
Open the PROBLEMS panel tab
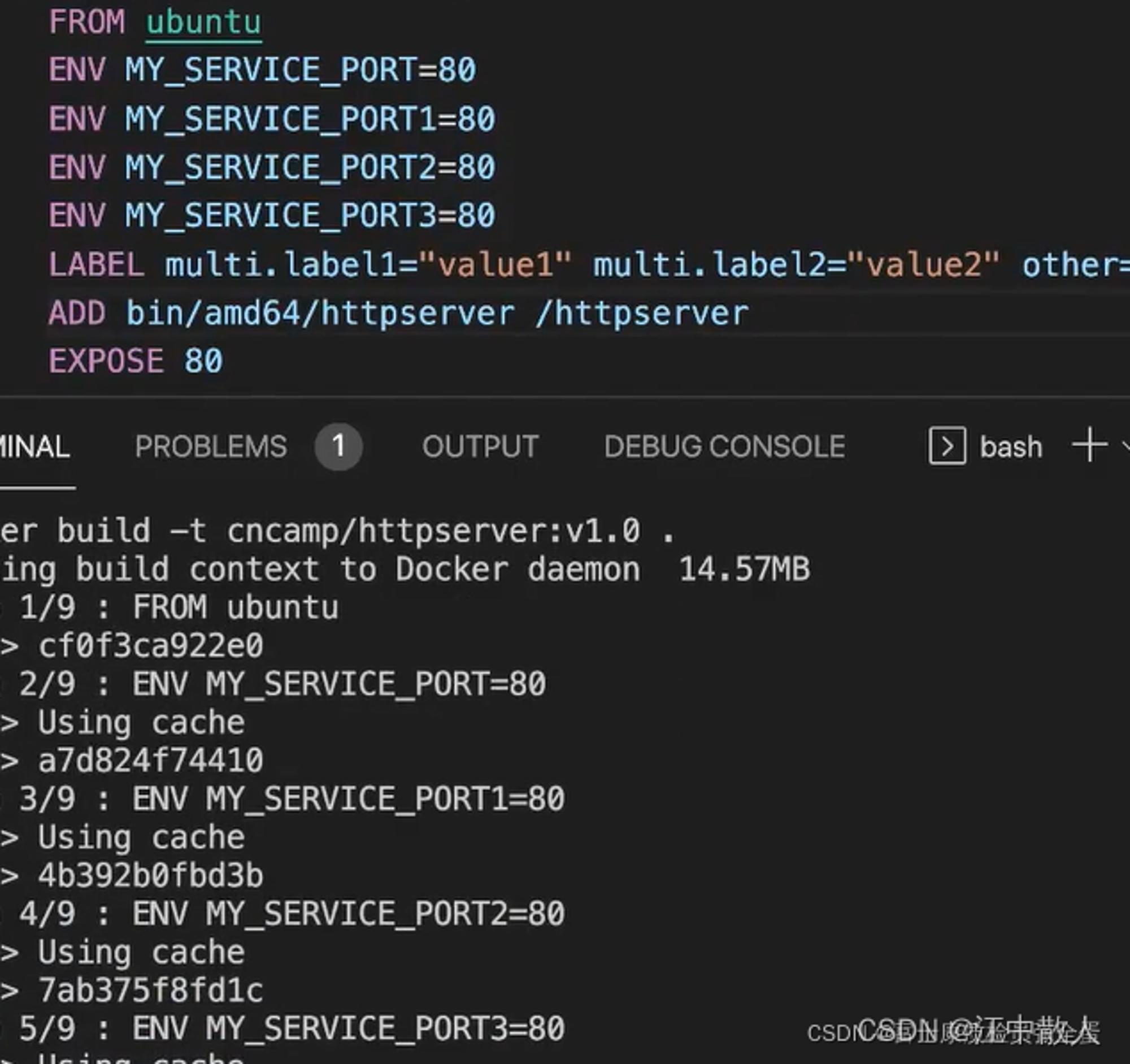tap(211, 447)
